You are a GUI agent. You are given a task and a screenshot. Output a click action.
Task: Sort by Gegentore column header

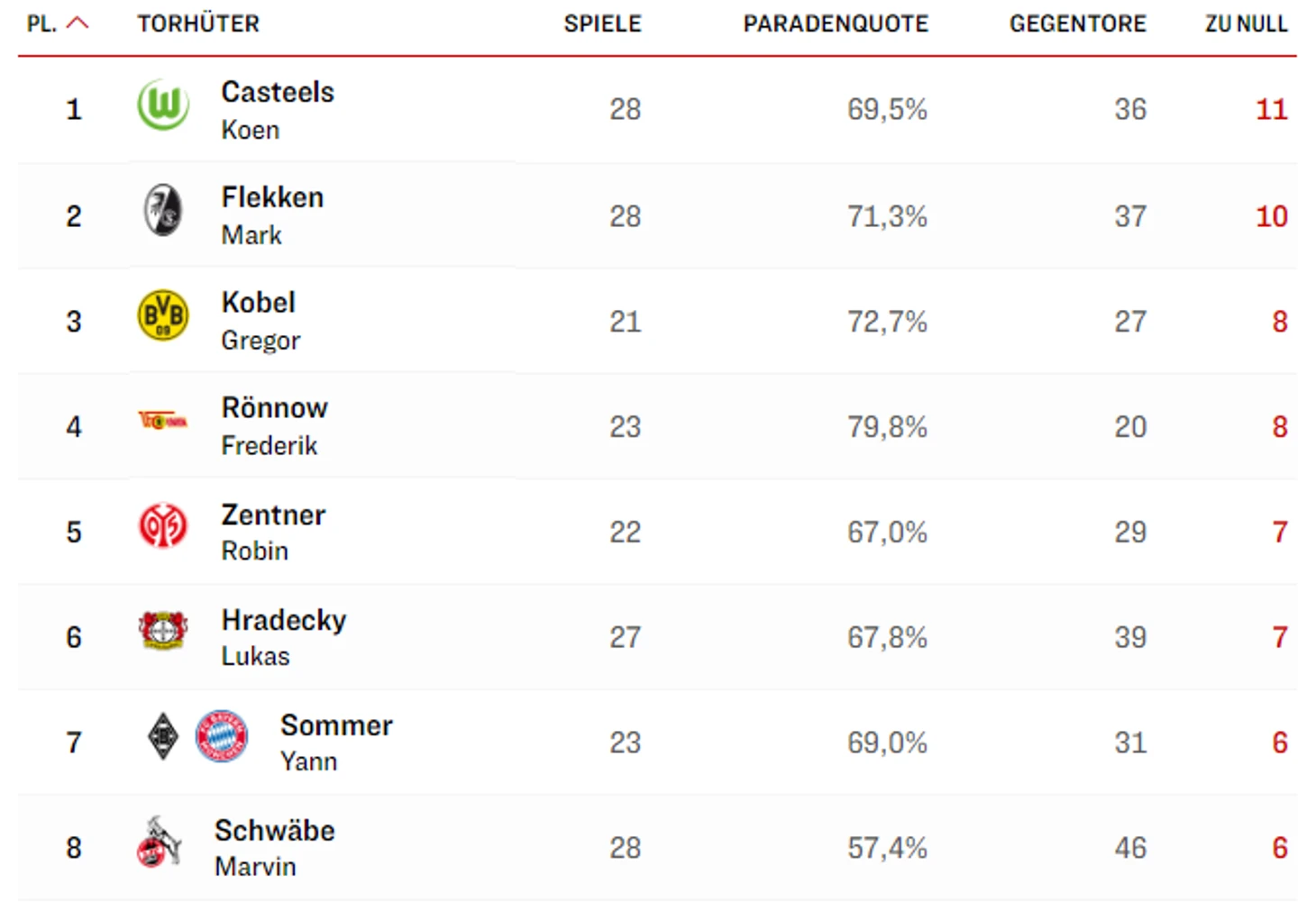point(1077,23)
